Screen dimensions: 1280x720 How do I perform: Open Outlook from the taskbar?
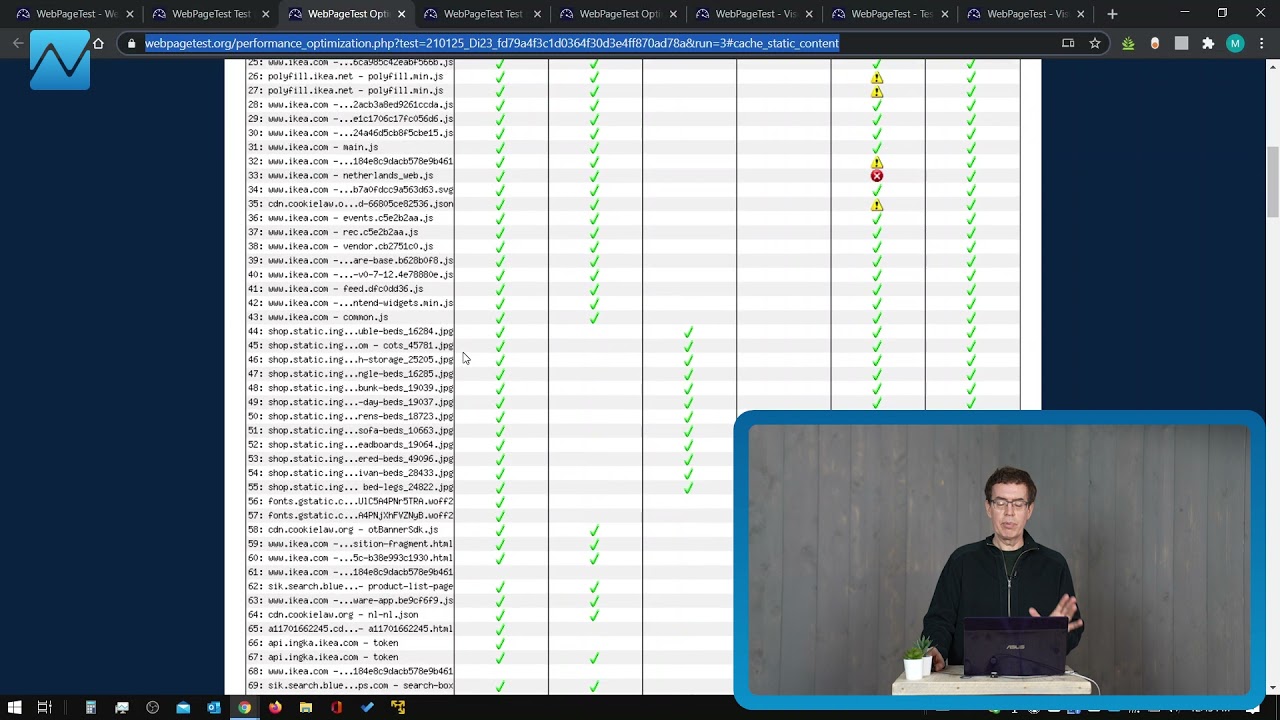213,707
